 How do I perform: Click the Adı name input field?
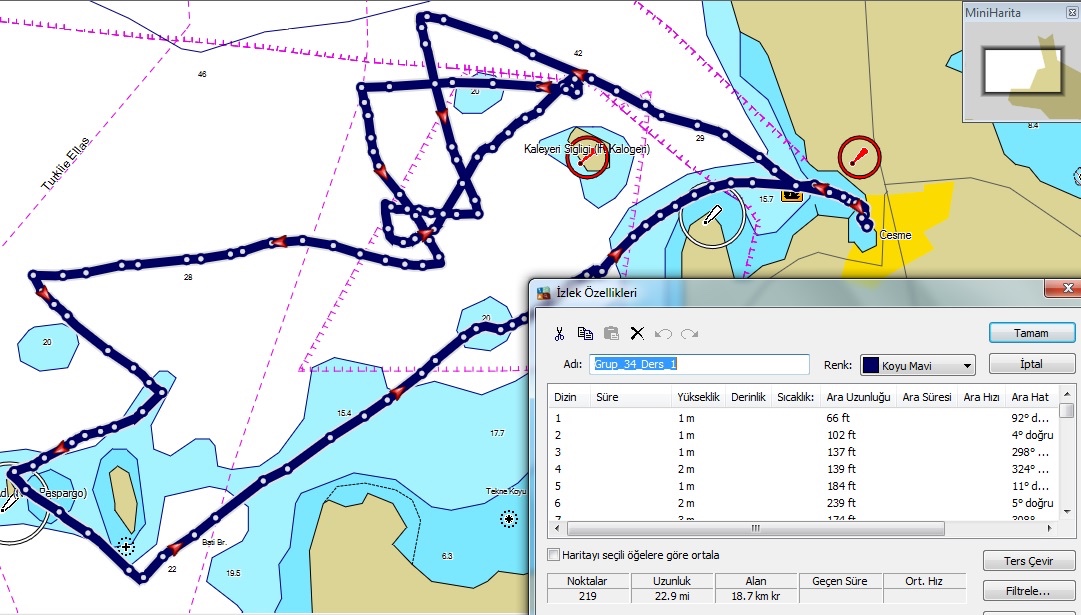[x=699, y=364]
